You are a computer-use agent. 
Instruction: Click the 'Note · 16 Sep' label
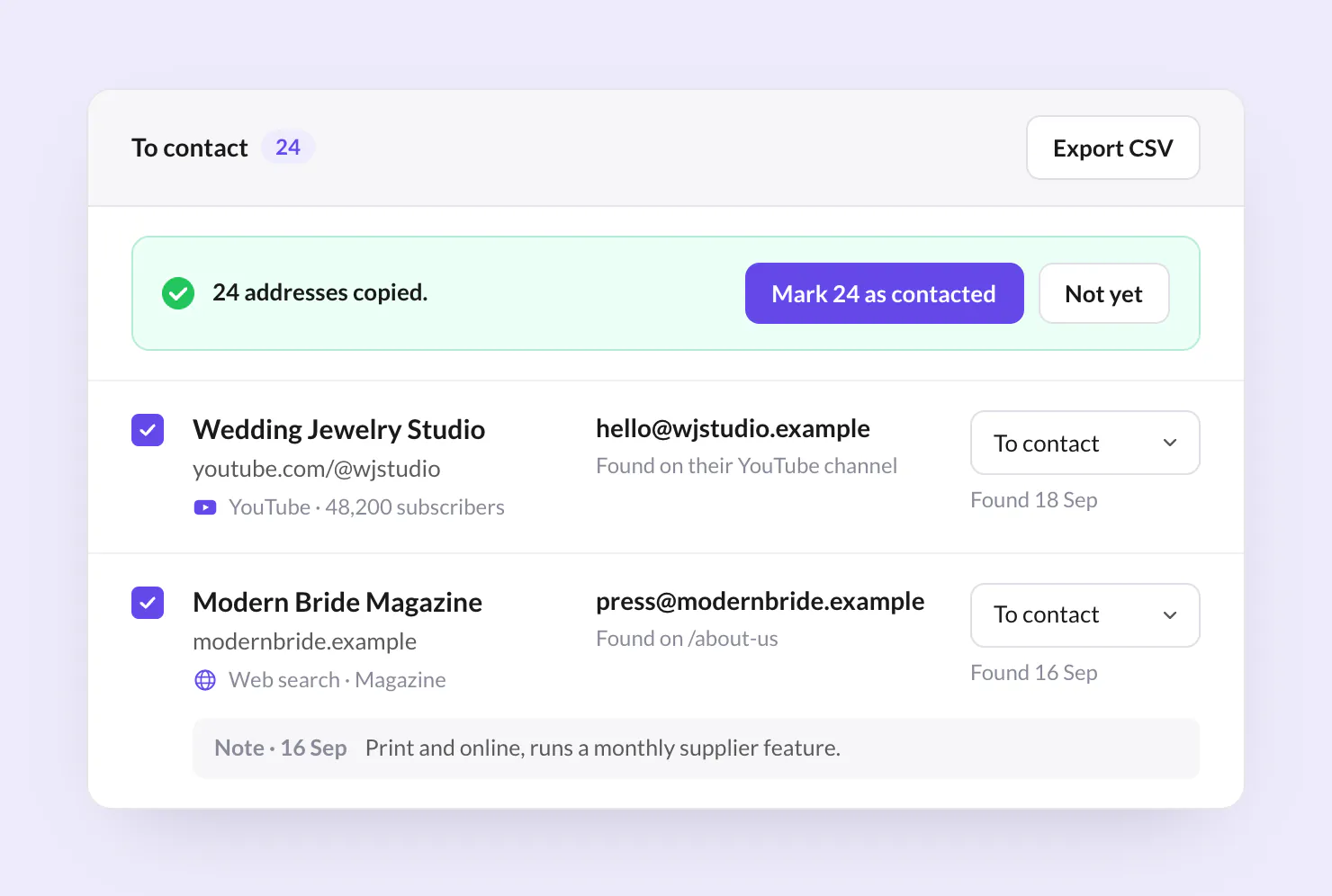pyautogui.click(x=281, y=748)
